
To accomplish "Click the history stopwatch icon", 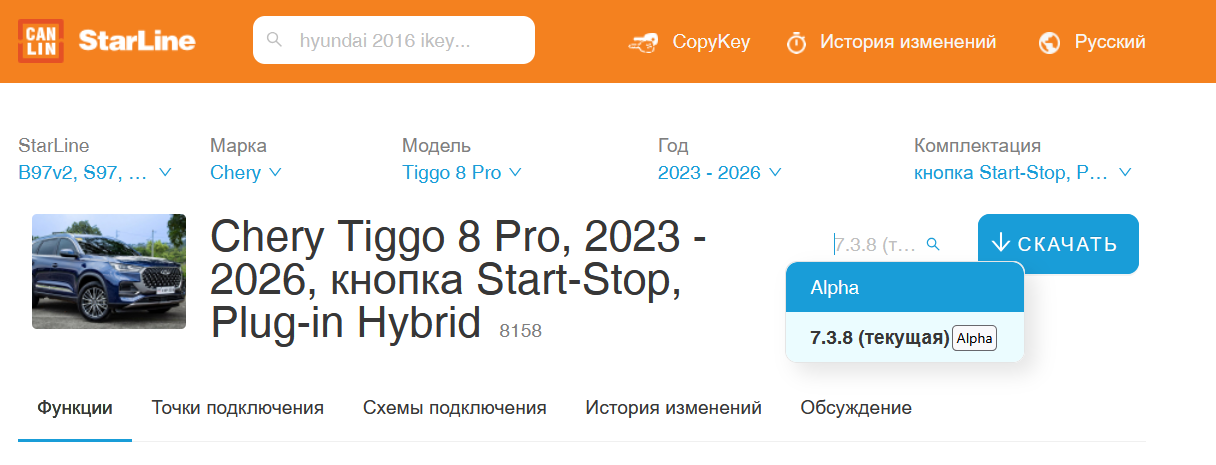I will click(796, 42).
